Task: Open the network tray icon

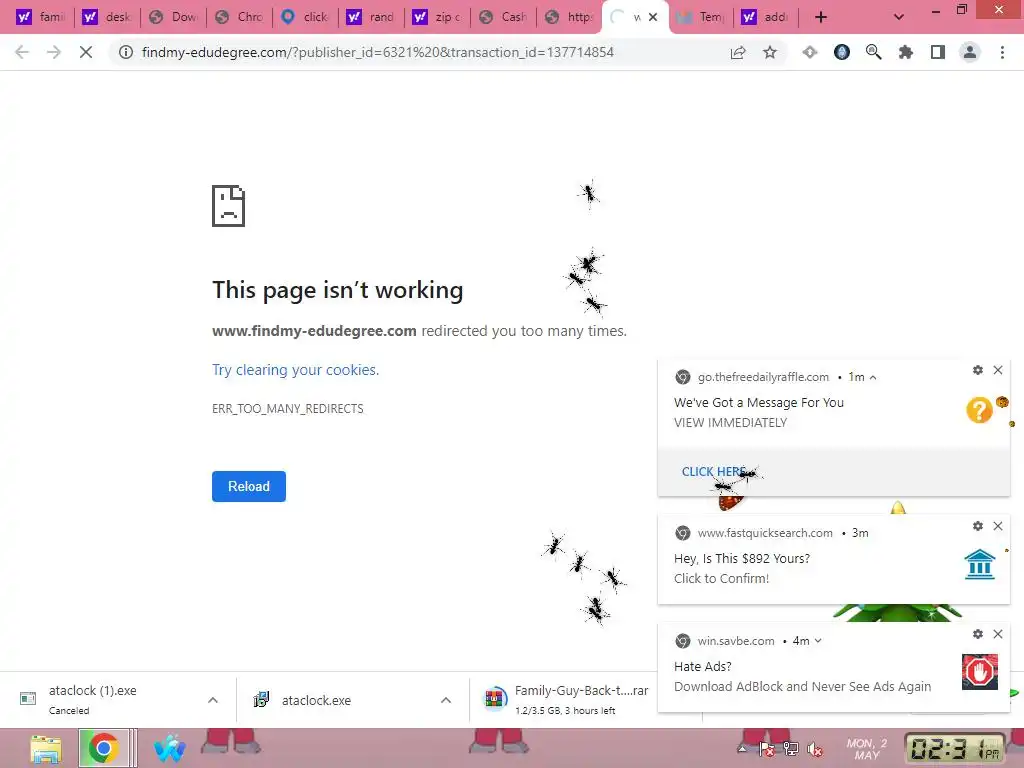Action: coord(791,749)
